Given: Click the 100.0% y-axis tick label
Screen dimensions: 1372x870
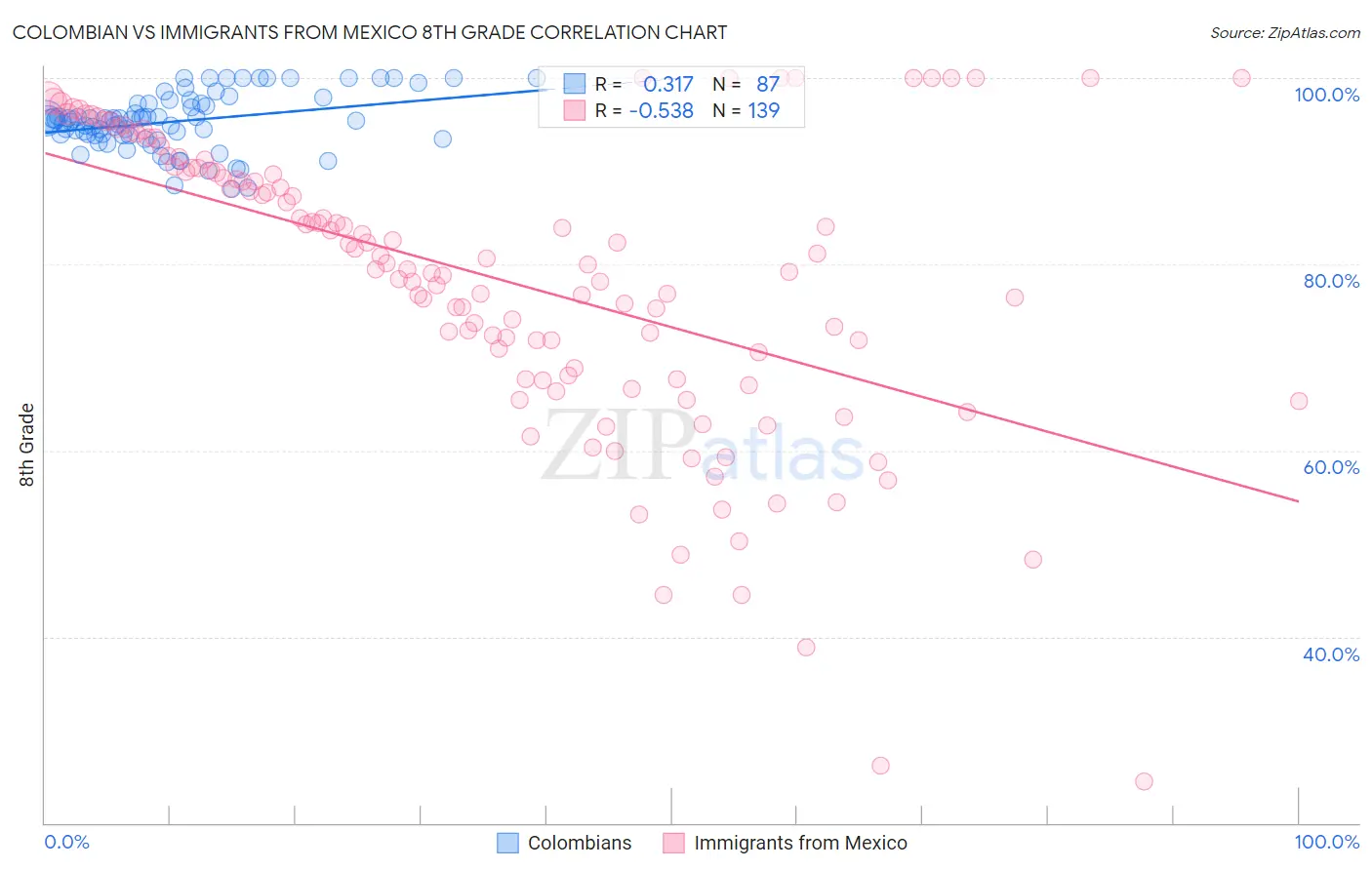Looking at the screenshot, I should click(x=1326, y=95).
